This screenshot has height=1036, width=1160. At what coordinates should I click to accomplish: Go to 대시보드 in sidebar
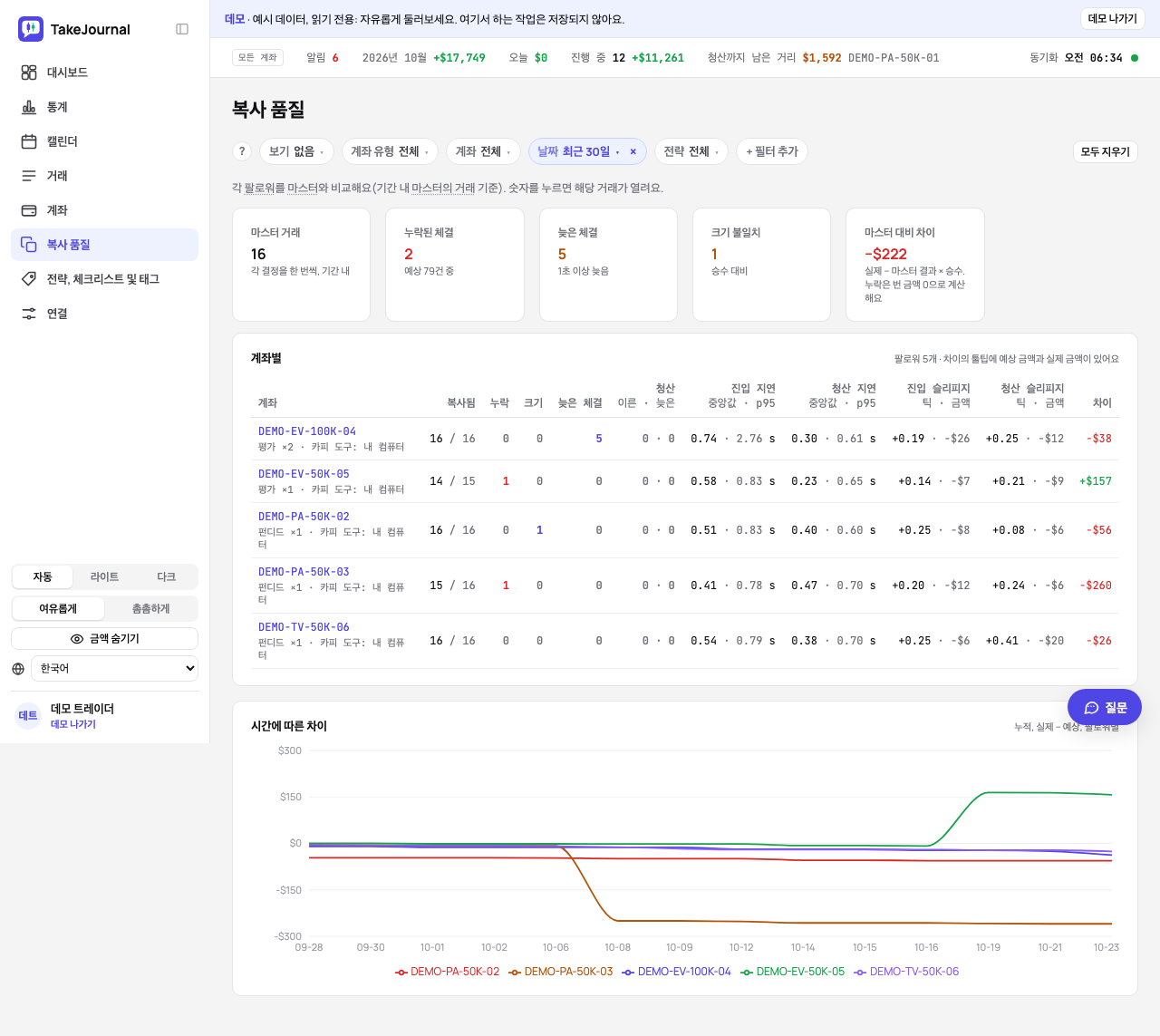[x=105, y=73]
